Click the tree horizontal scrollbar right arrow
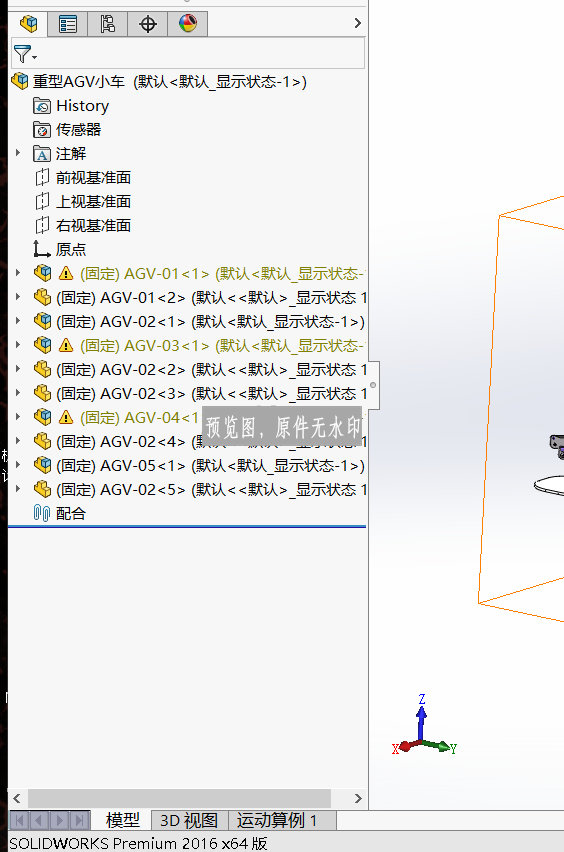Screen dimensions: 564x852 pyautogui.click(x=358, y=798)
